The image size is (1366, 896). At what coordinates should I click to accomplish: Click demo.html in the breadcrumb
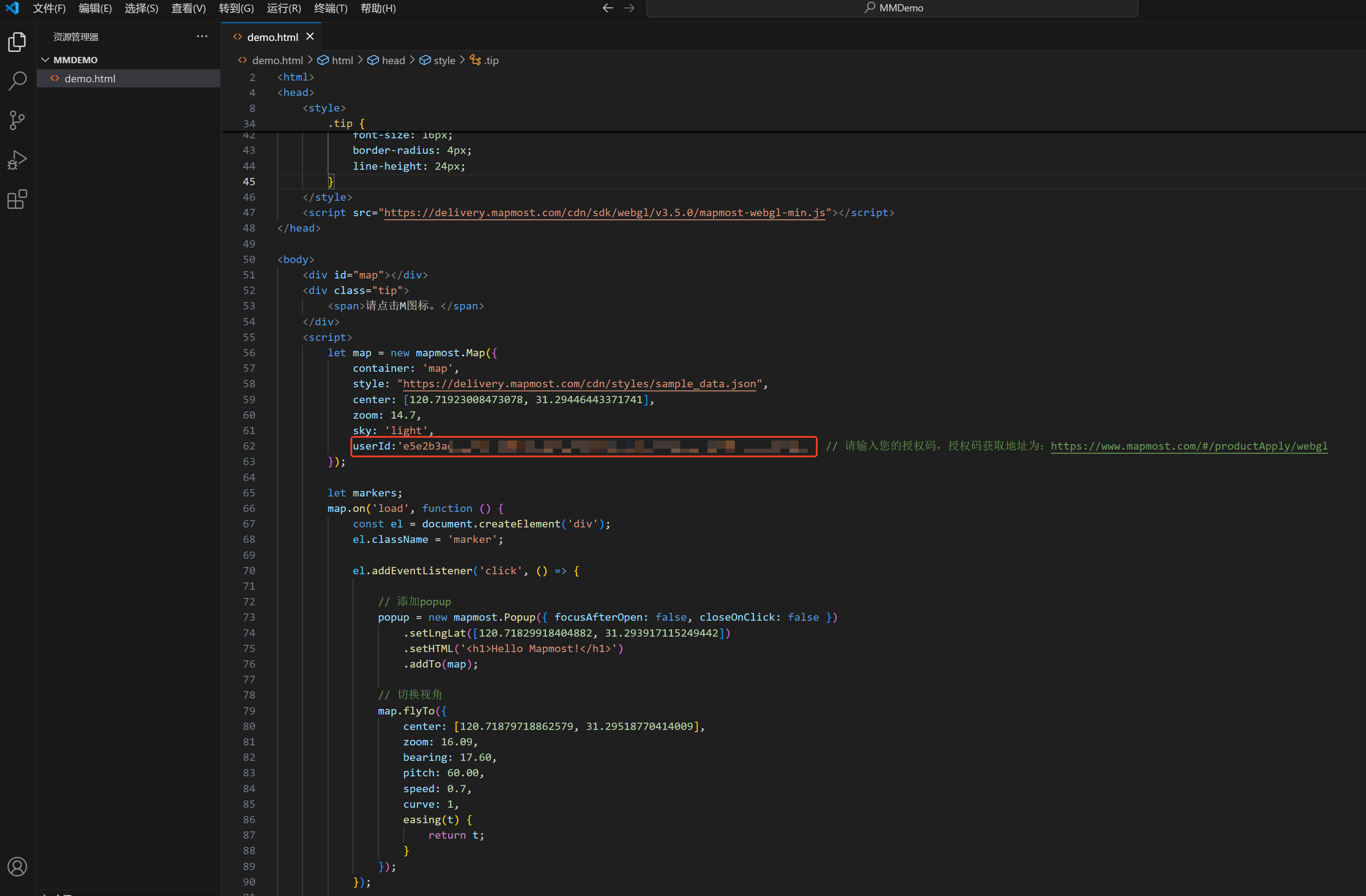coord(277,60)
